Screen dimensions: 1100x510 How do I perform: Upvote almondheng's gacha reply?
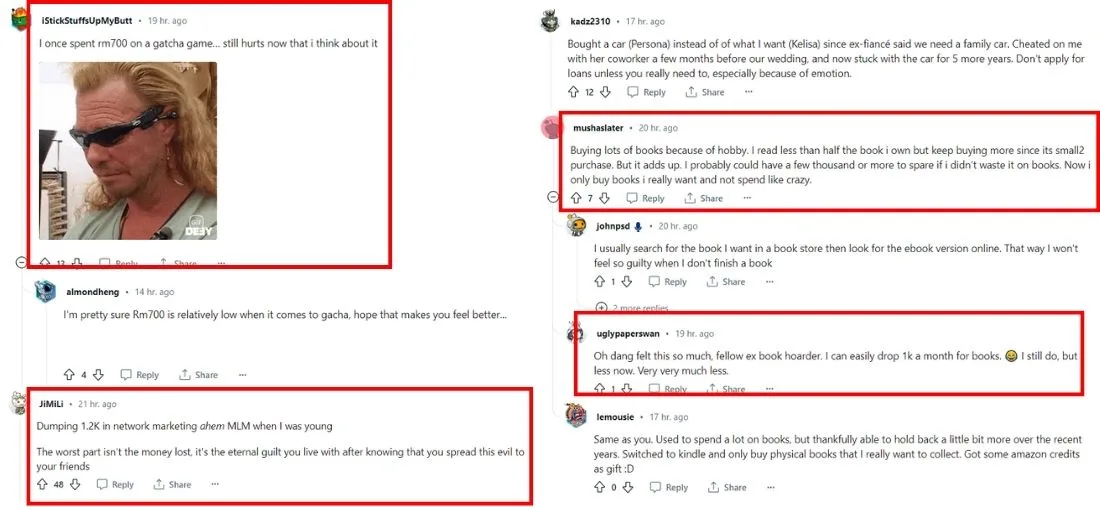pyautogui.click(x=69, y=375)
